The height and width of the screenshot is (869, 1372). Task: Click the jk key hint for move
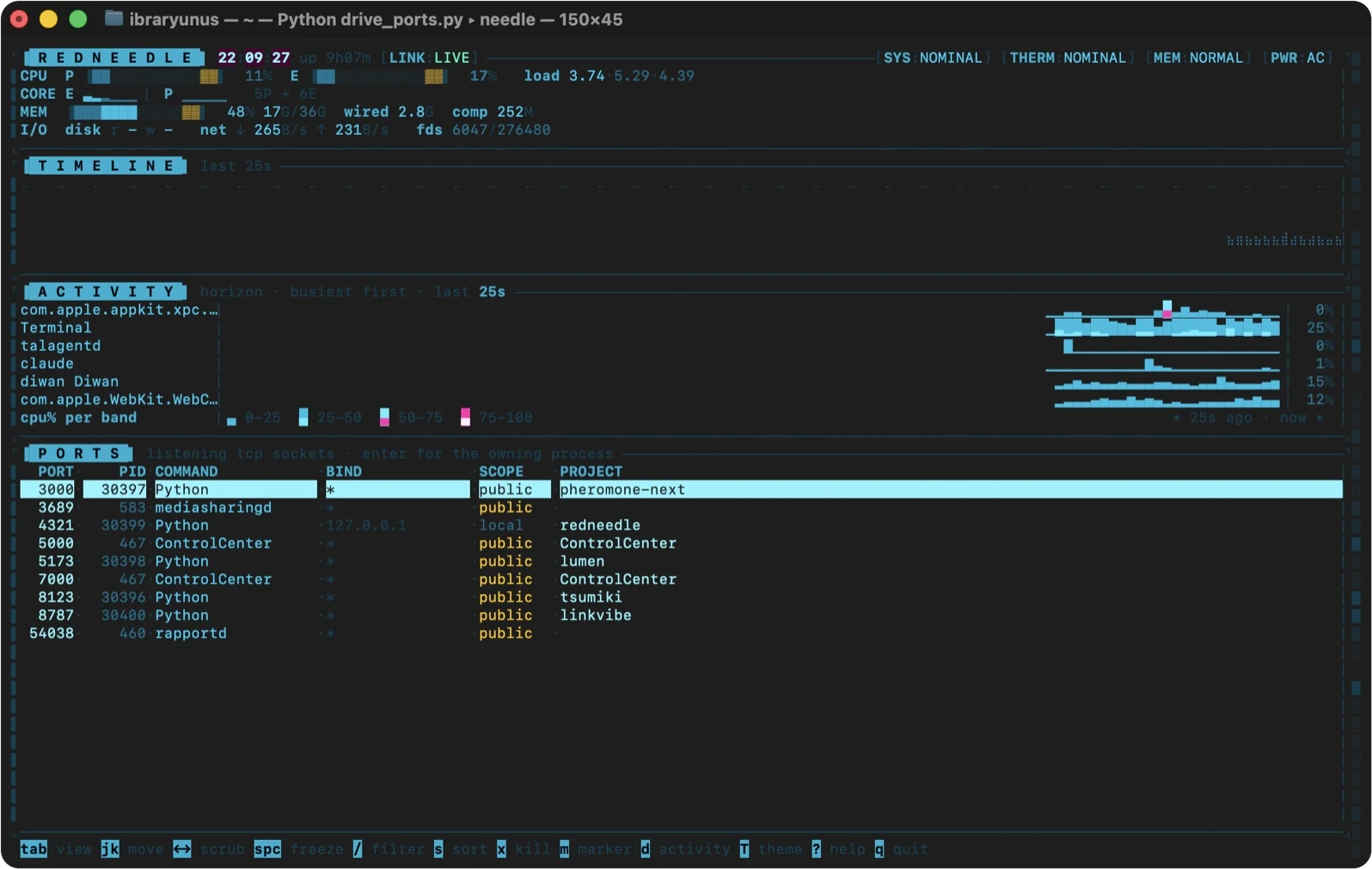[x=110, y=849]
